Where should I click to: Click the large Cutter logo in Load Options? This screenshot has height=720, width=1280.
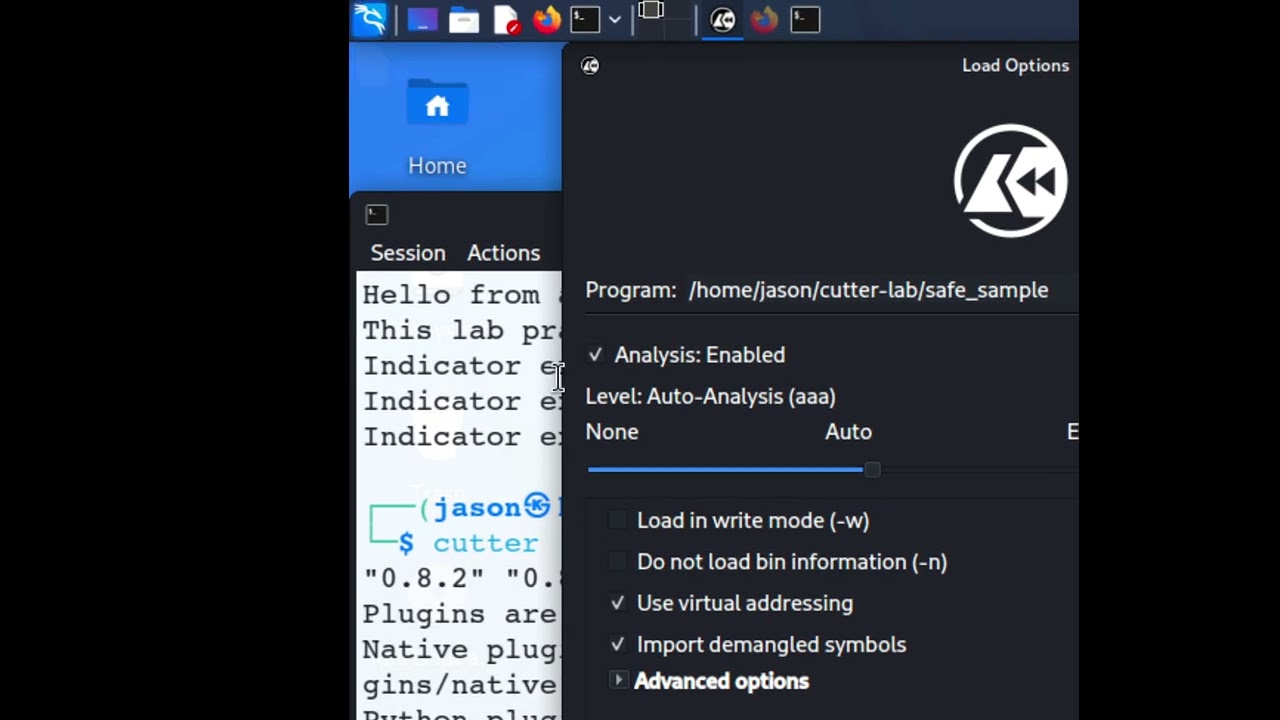[x=1010, y=180]
